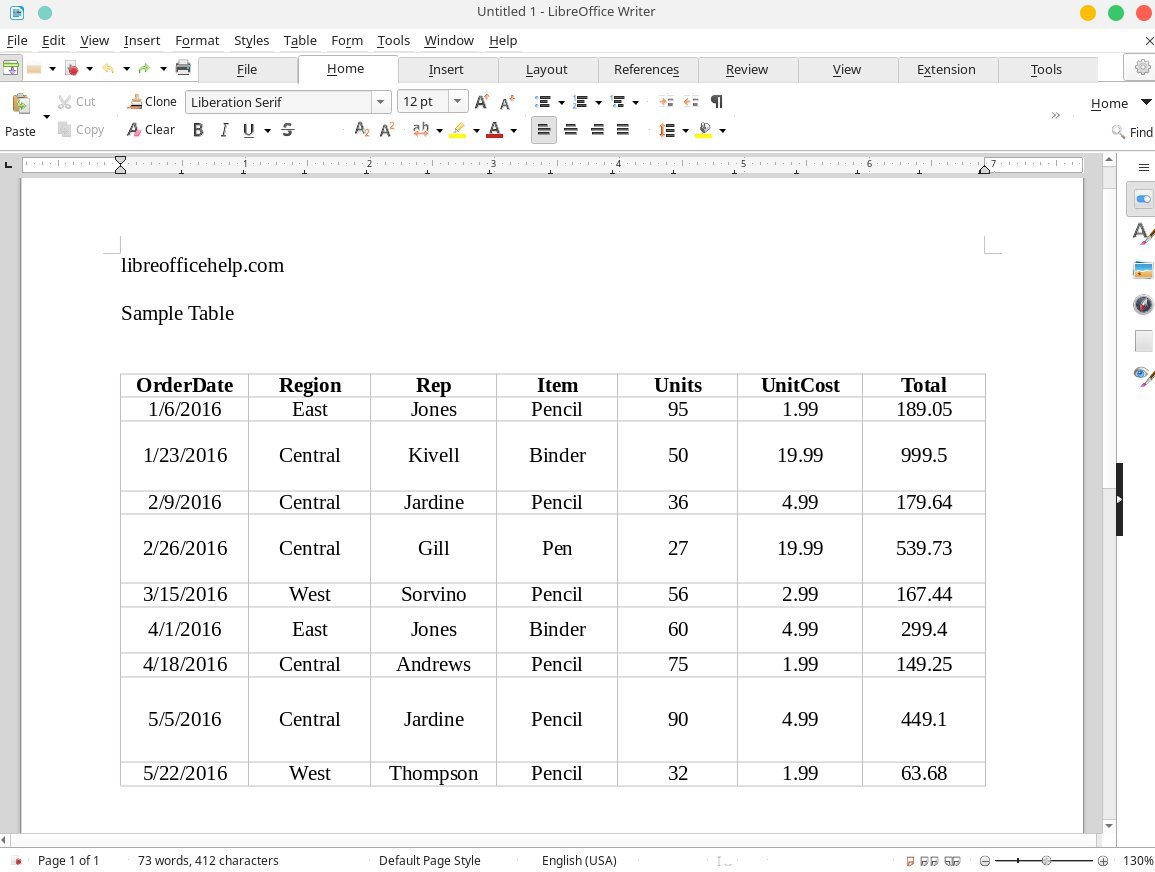Viewport: 1155px width, 872px height.
Task: Click the zoom slider handle
Action: click(x=1046, y=860)
